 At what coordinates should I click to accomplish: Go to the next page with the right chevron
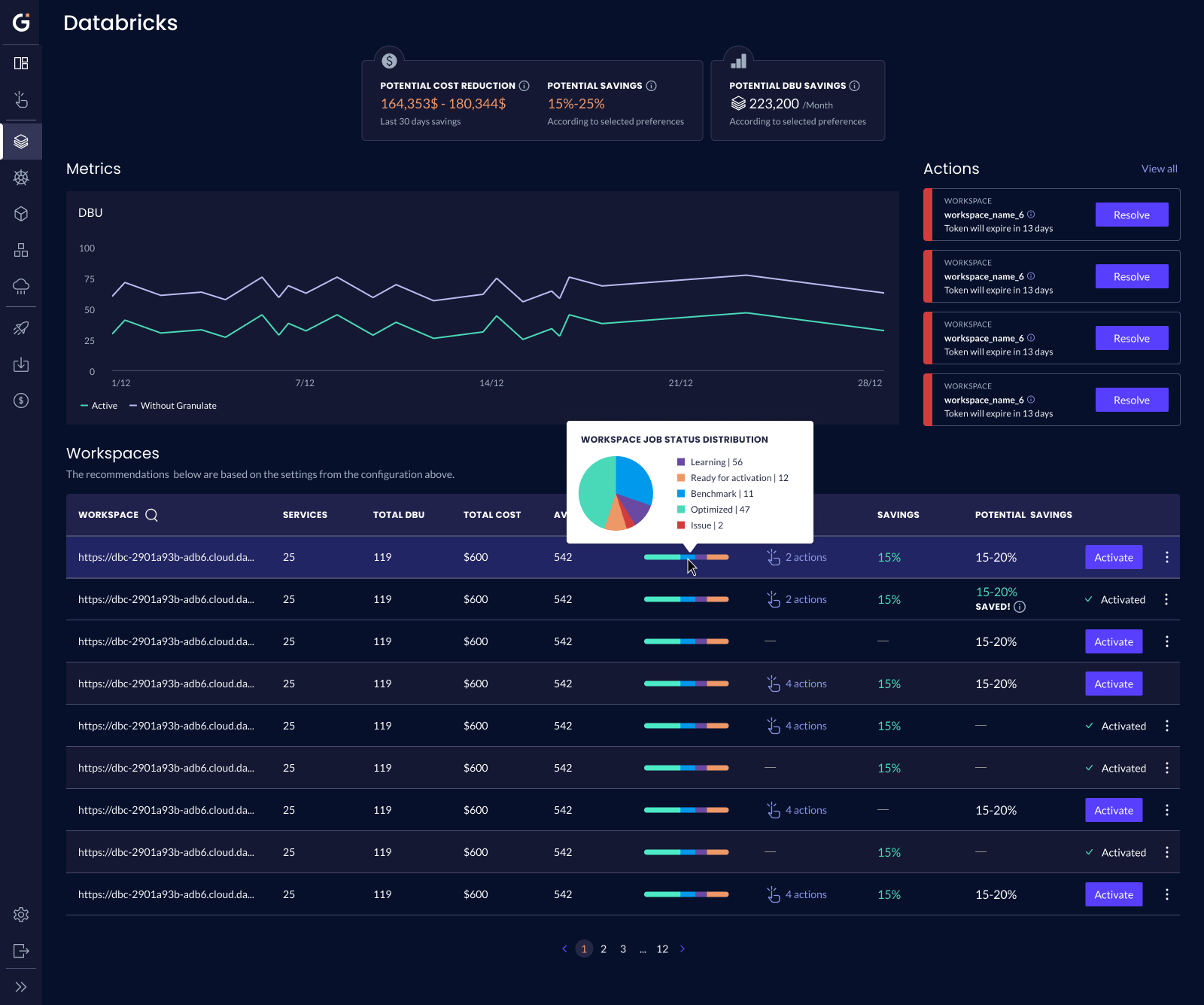[683, 949]
